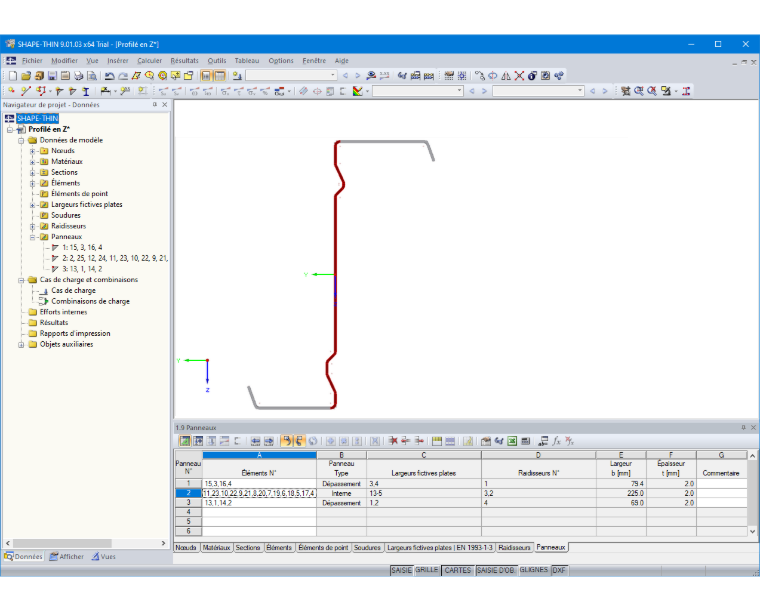
Task: Click the New element line tool icon
Action: pyautogui.click(x=26, y=91)
